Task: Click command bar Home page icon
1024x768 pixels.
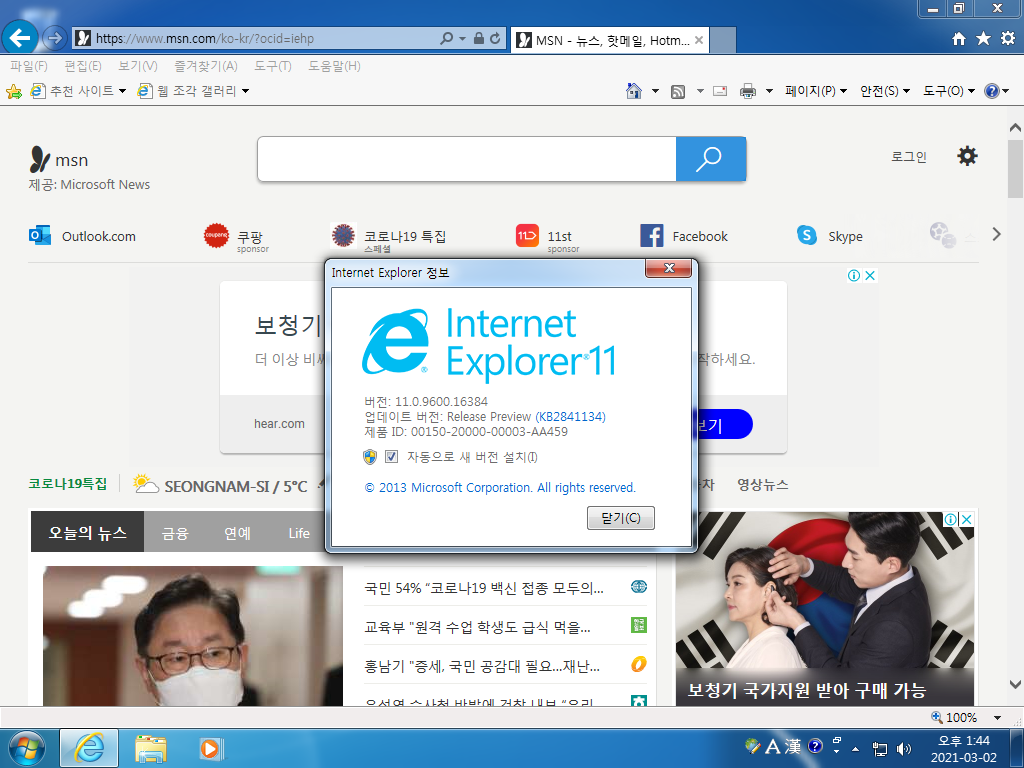Action: coord(633,91)
